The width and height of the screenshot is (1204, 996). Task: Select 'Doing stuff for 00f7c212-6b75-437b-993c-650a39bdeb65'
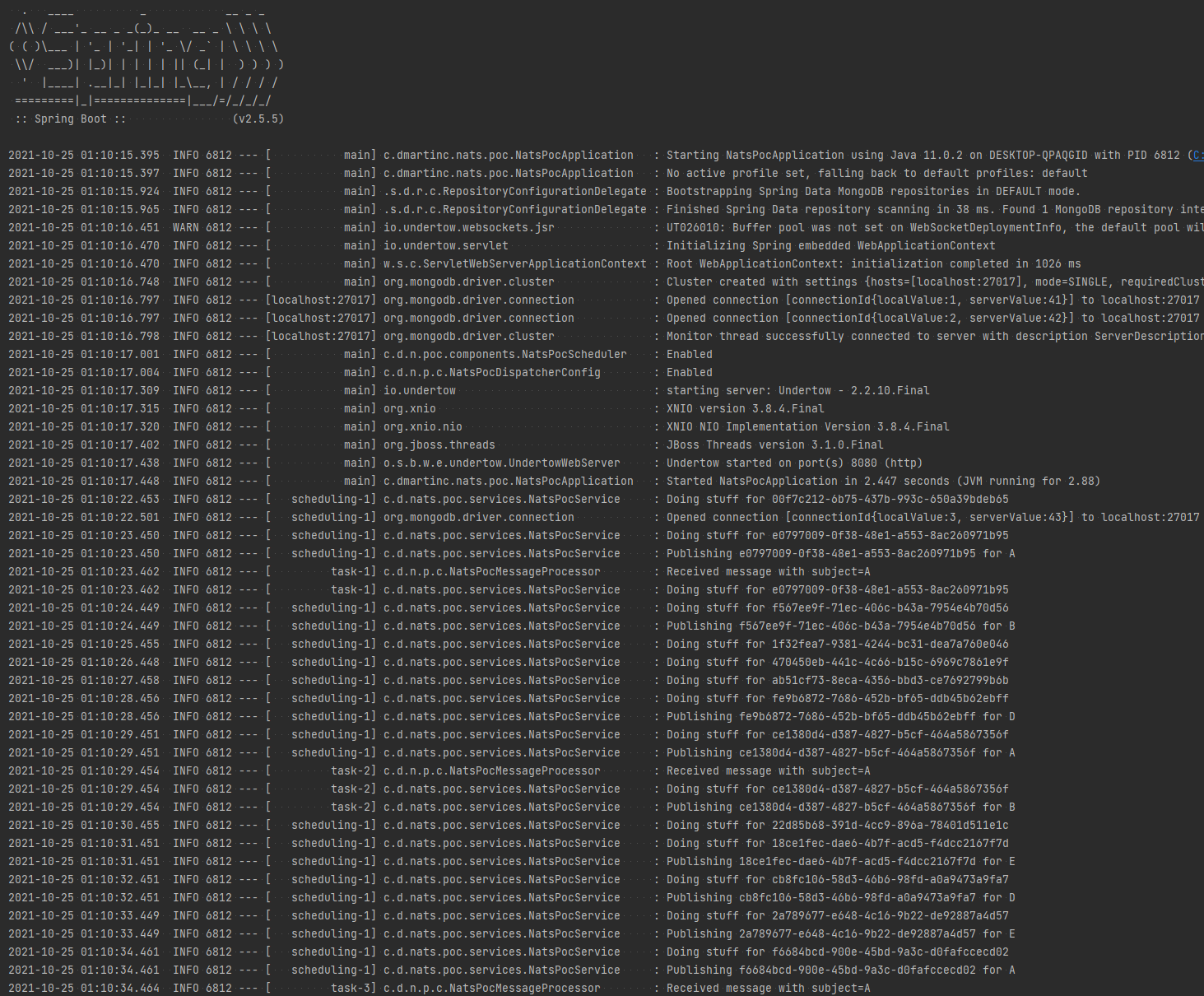[838, 500]
